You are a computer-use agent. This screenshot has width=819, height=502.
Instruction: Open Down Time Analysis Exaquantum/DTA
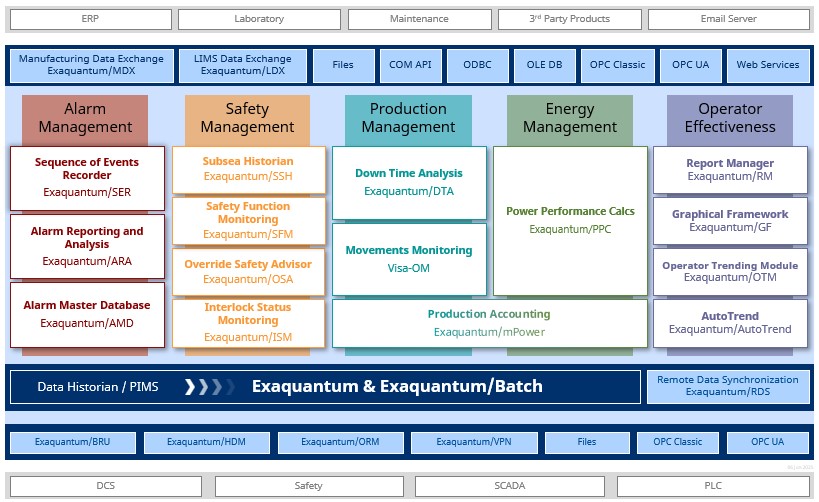(410, 183)
